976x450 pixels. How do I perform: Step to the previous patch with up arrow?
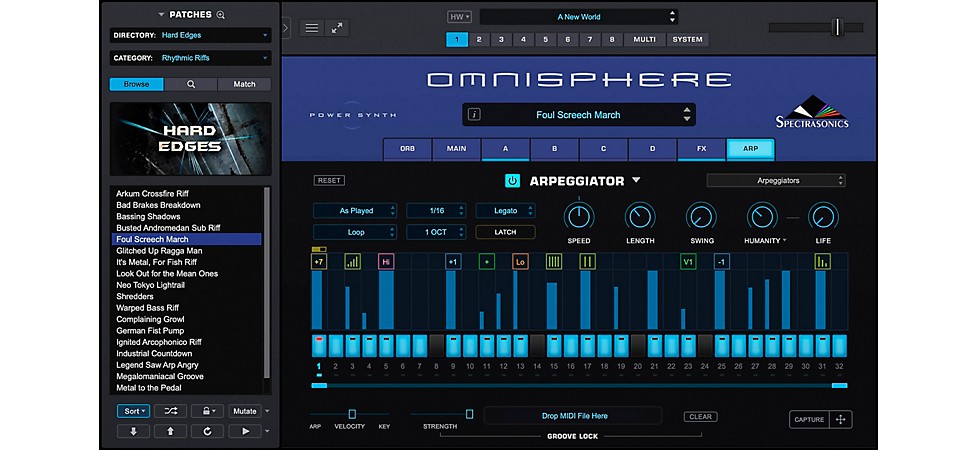point(170,431)
